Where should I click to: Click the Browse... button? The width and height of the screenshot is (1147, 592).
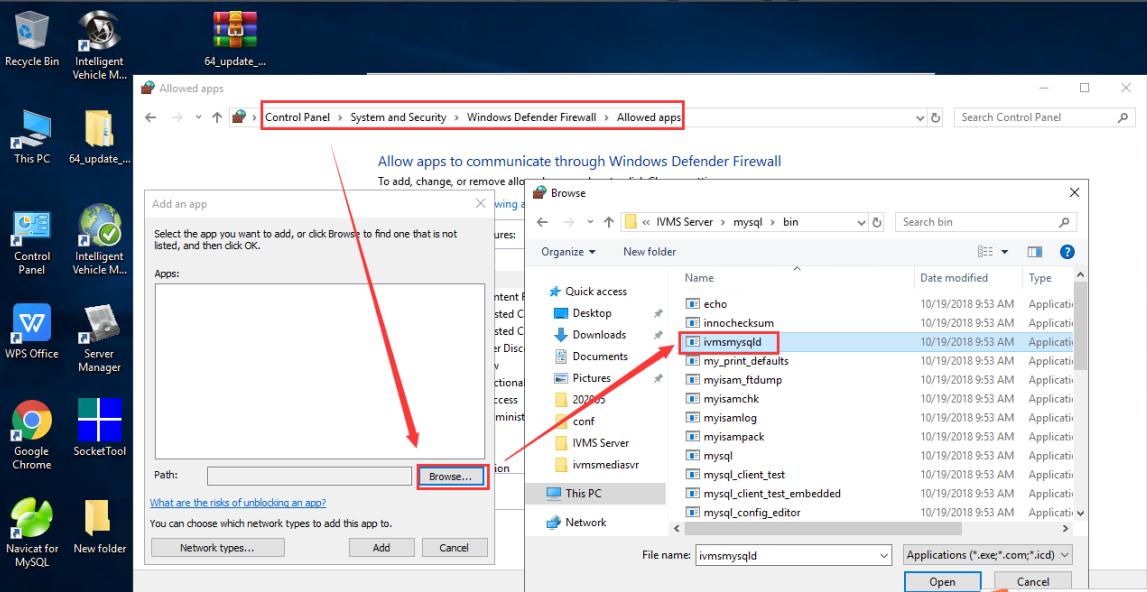point(451,477)
